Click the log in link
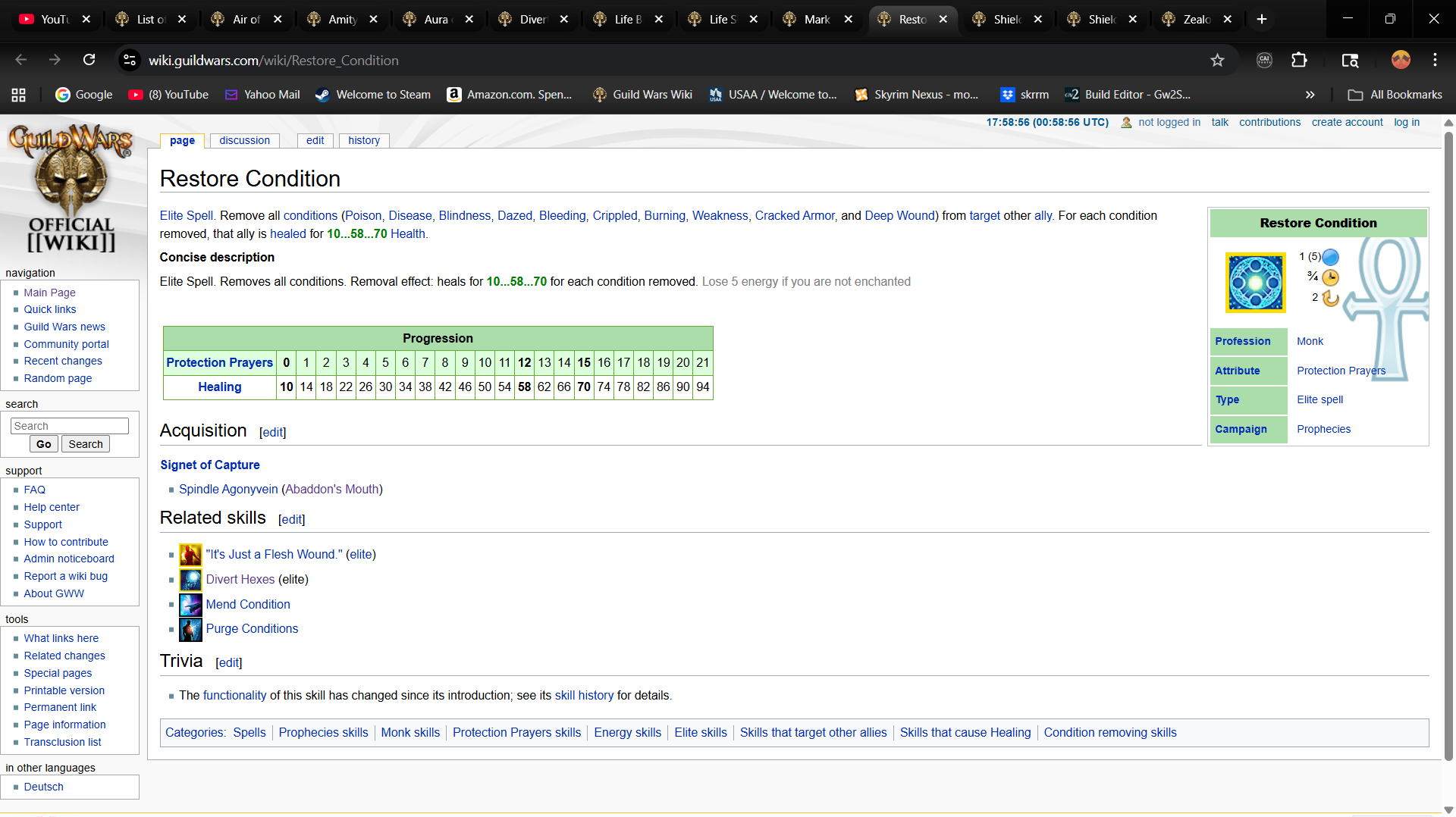This screenshot has height=817, width=1456. point(1407,122)
